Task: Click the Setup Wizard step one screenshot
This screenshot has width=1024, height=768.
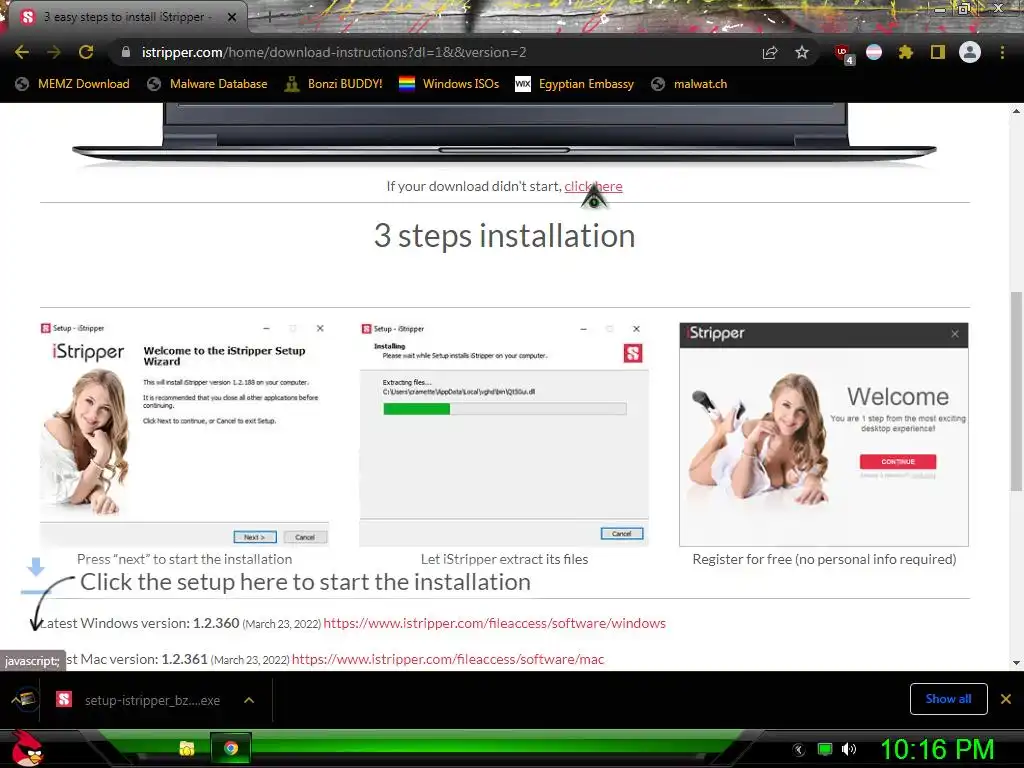Action: [x=184, y=434]
